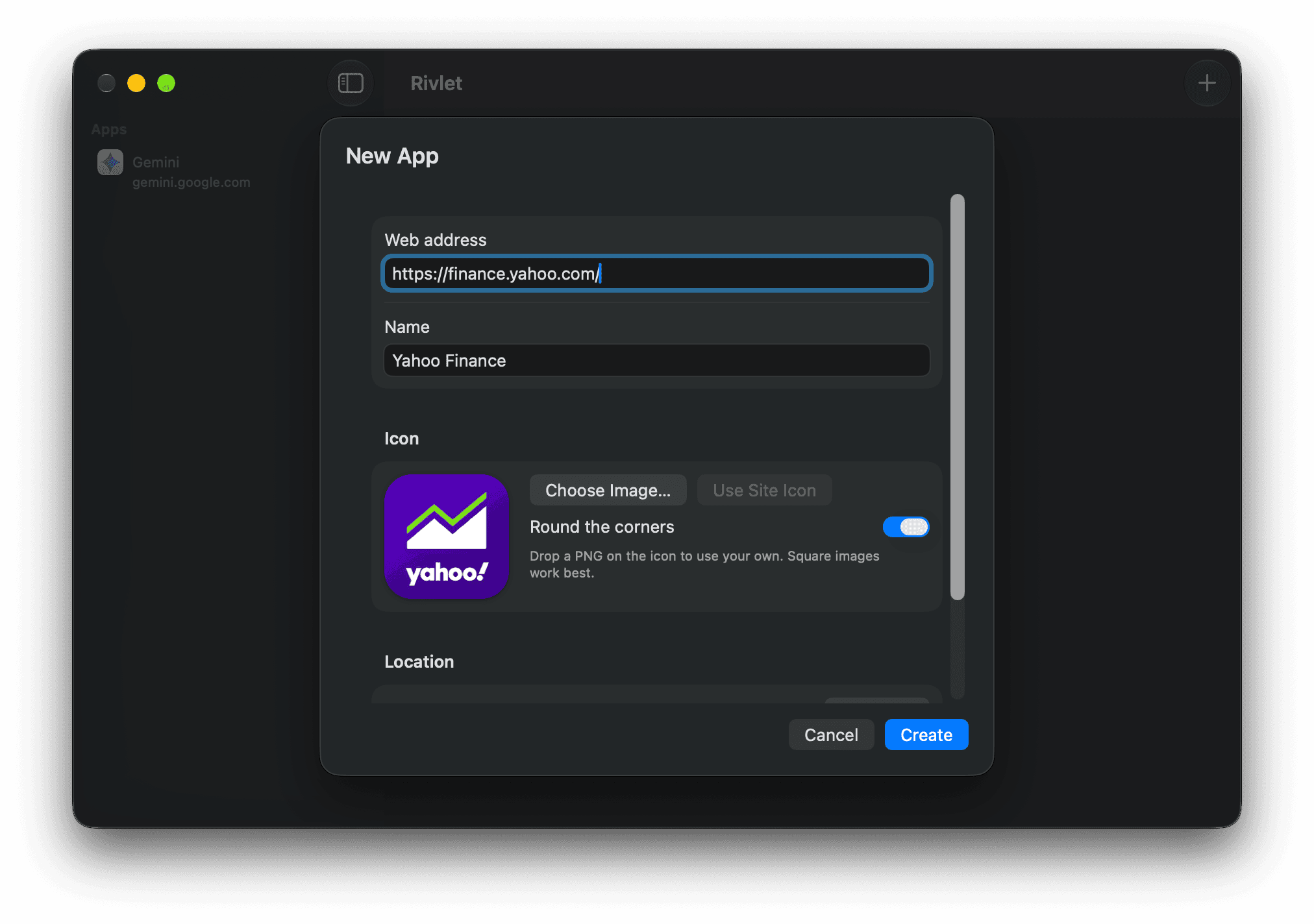Click the gemini.google.com text in the sidebar
The height and width of the screenshot is (924, 1314).
(192, 182)
